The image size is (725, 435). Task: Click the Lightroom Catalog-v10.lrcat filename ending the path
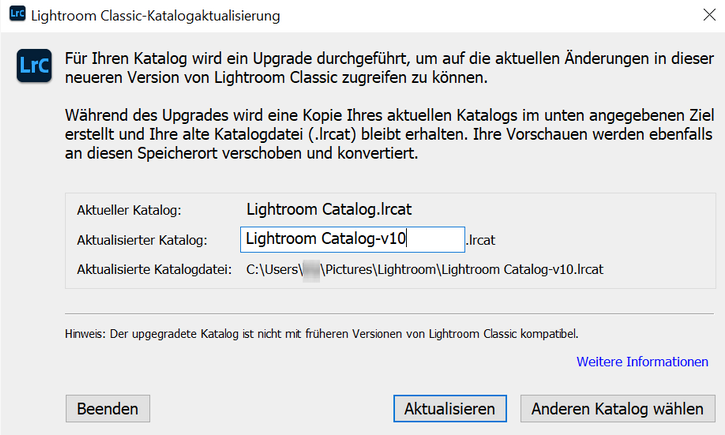(524, 269)
